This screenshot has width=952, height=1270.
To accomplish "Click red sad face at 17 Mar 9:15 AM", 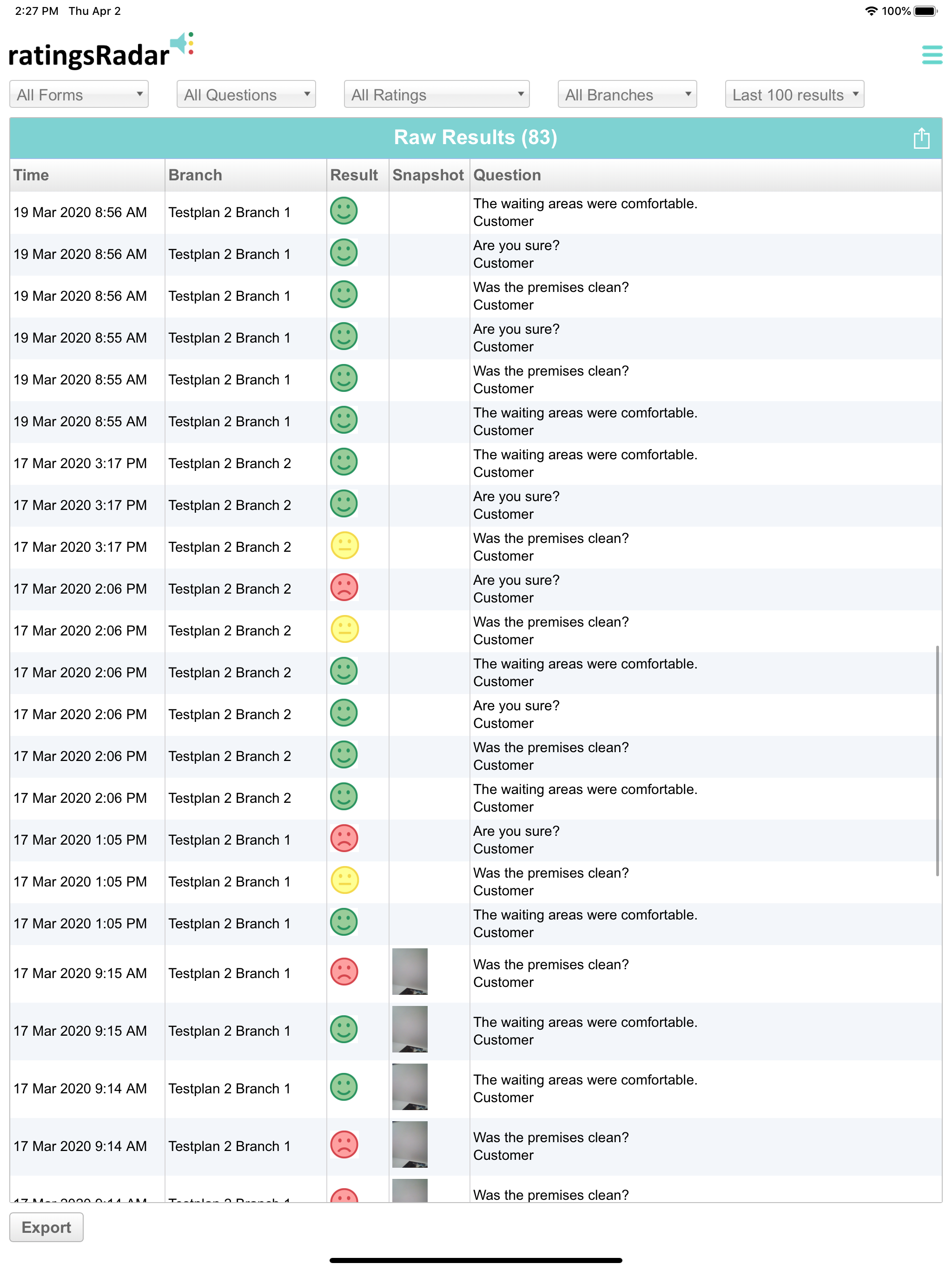I will click(344, 972).
